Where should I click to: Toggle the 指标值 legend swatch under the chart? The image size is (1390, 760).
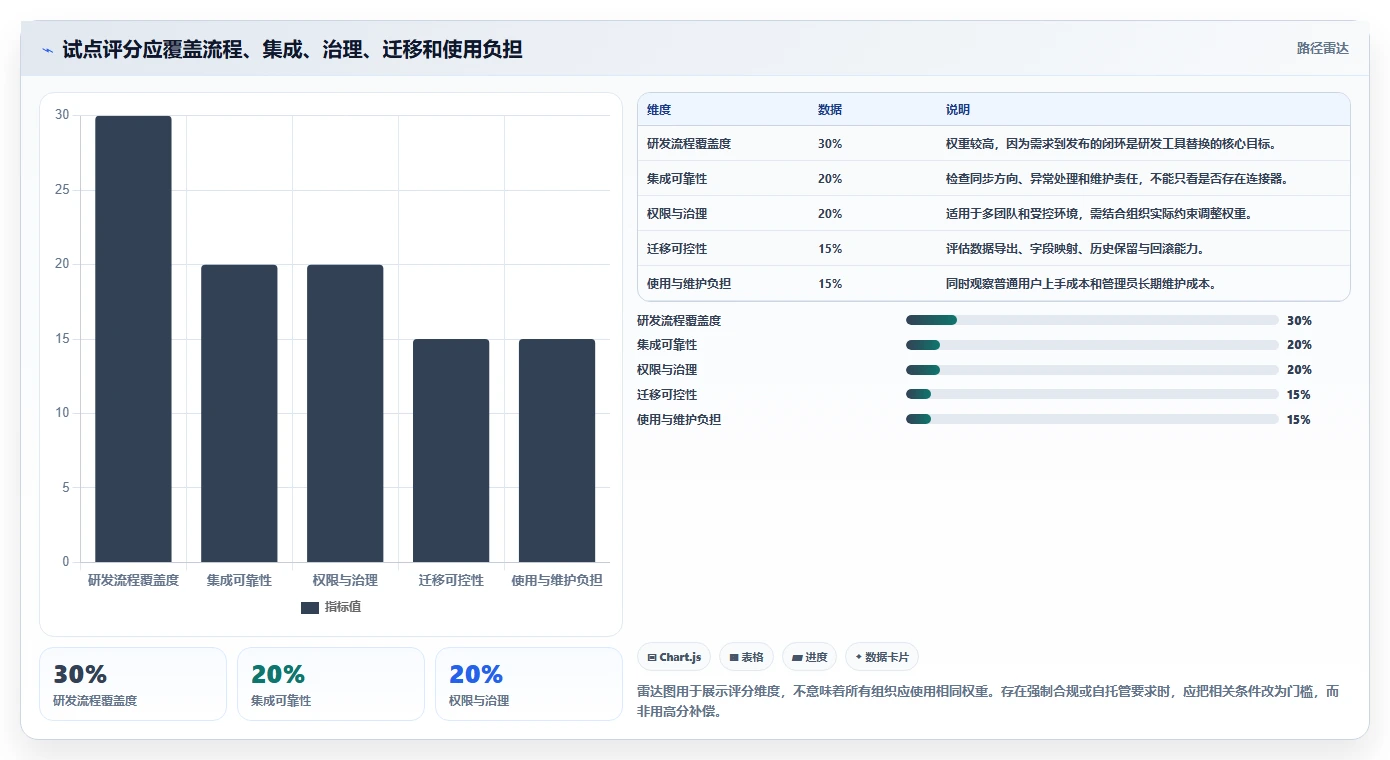point(310,607)
